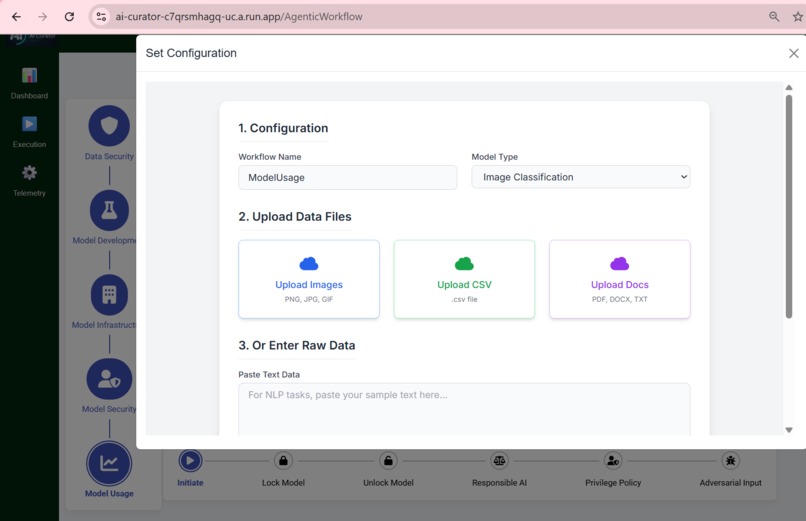The height and width of the screenshot is (521, 806).
Task: Click the Privilege Policy user icon
Action: 613,461
